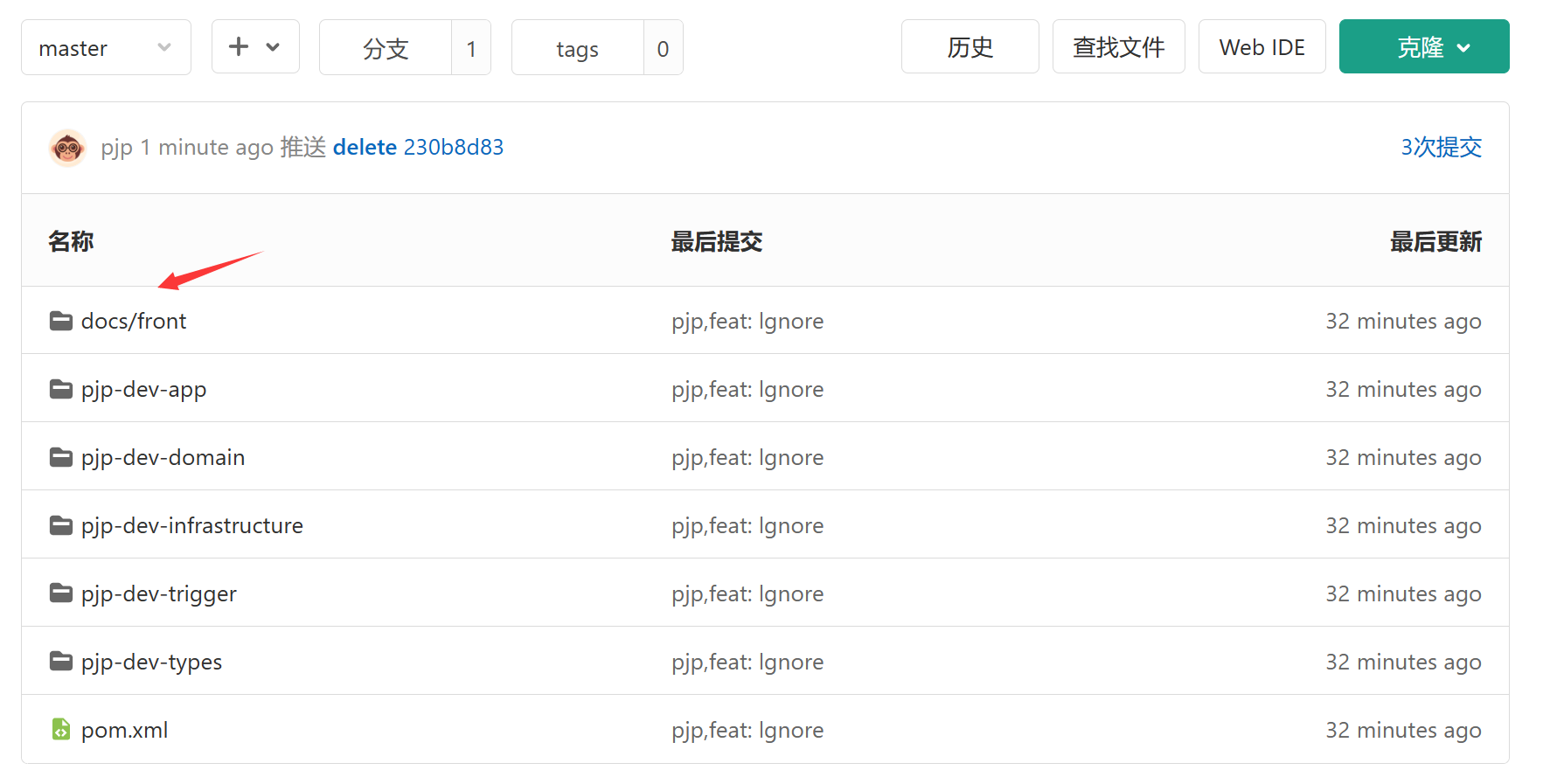Image resolution: width=1550 pixels, height=784 pixels.
Task: Click the pom.xml 32 minutes ago timestamp
Action: coord(1404,730)
